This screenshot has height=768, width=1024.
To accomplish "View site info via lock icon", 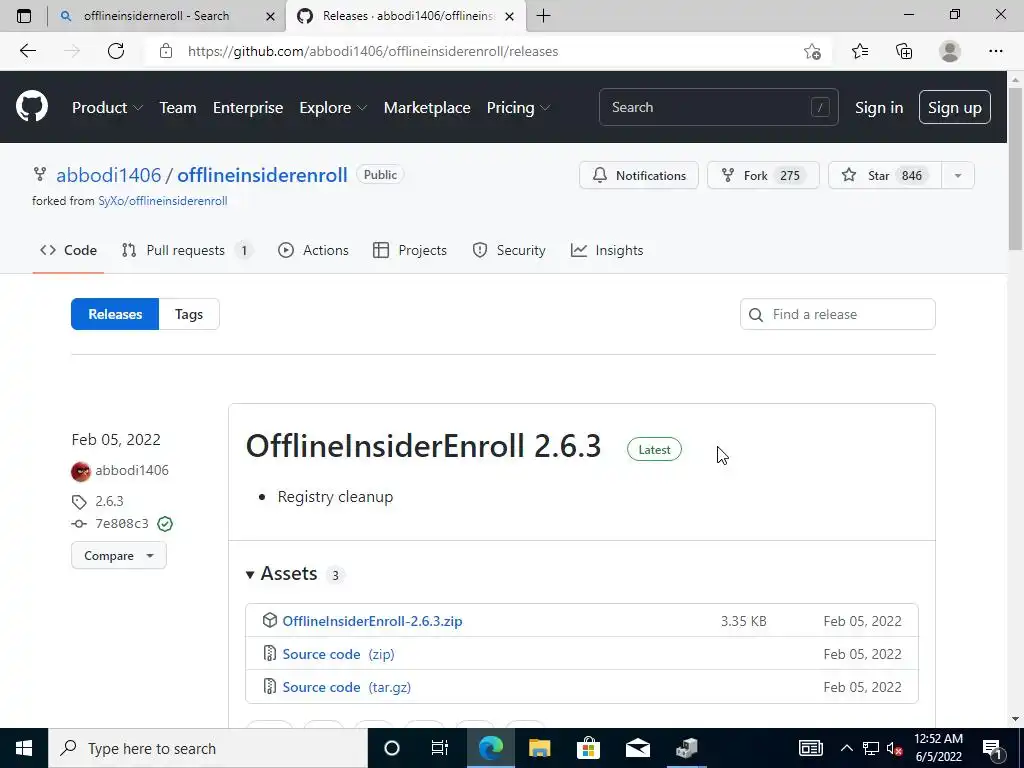I will [x=166, y=51].
